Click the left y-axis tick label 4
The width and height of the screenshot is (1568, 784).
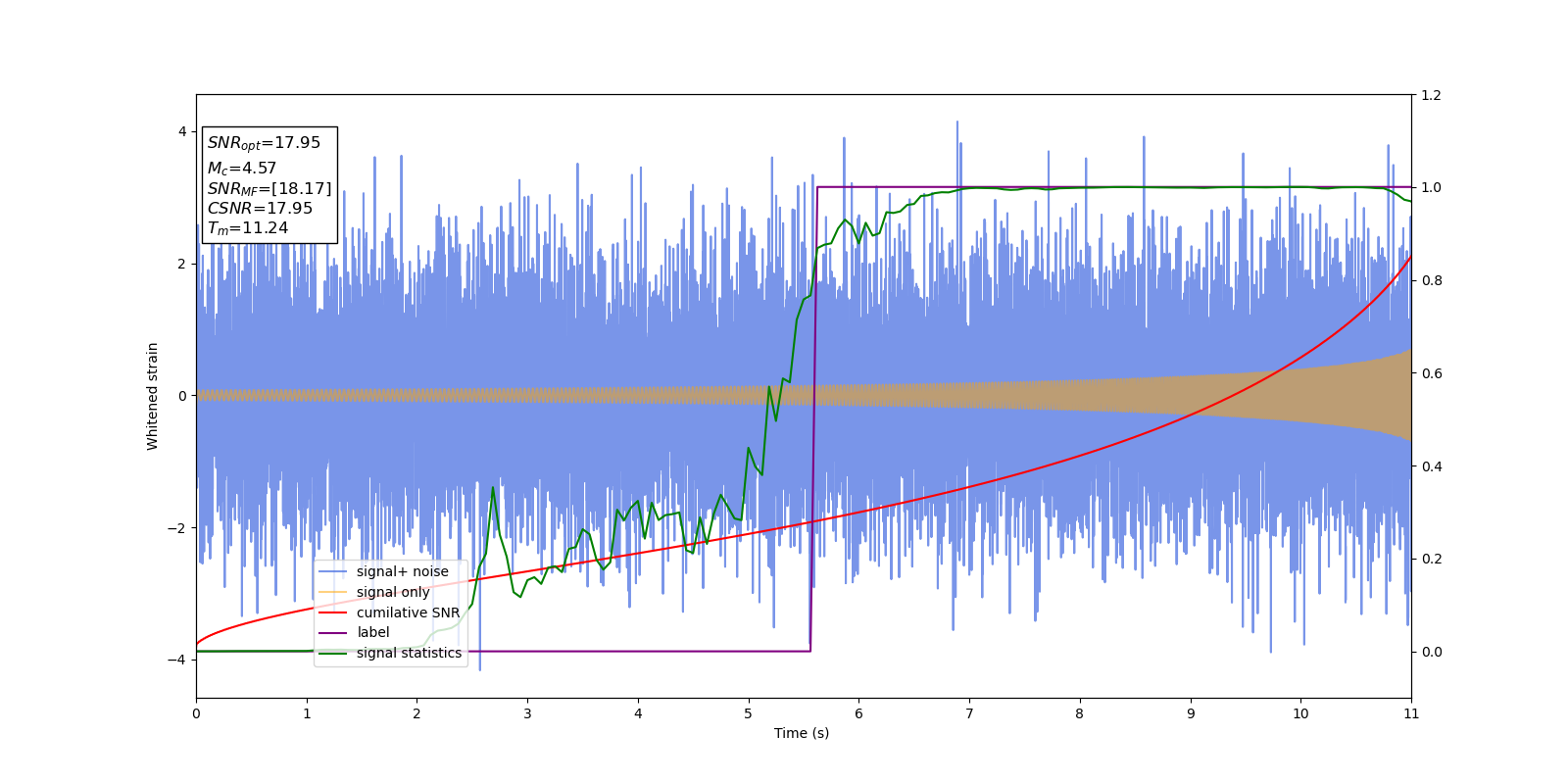[182, 131]
